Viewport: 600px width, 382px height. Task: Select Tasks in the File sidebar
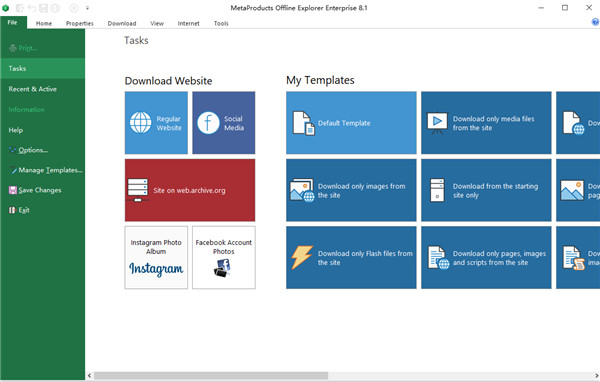(42, 68)
